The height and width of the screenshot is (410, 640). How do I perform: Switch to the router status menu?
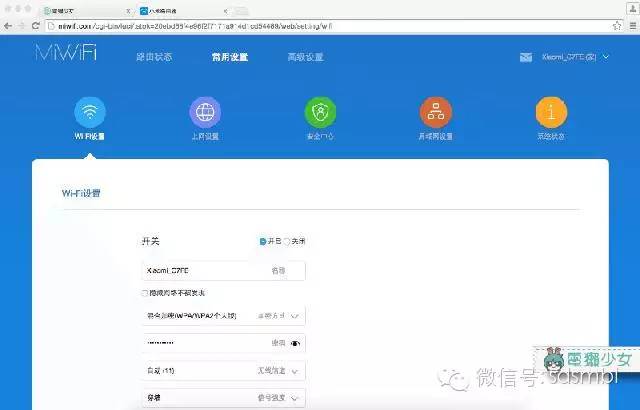click(154, 57)
